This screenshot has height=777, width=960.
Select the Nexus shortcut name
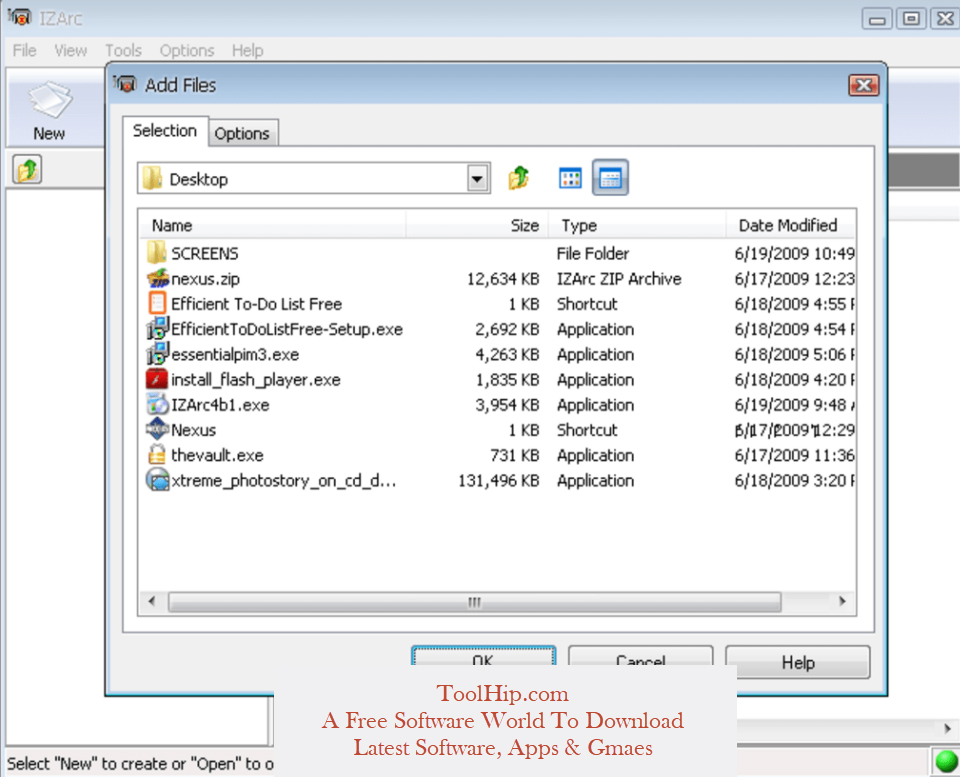coord(193,430)
